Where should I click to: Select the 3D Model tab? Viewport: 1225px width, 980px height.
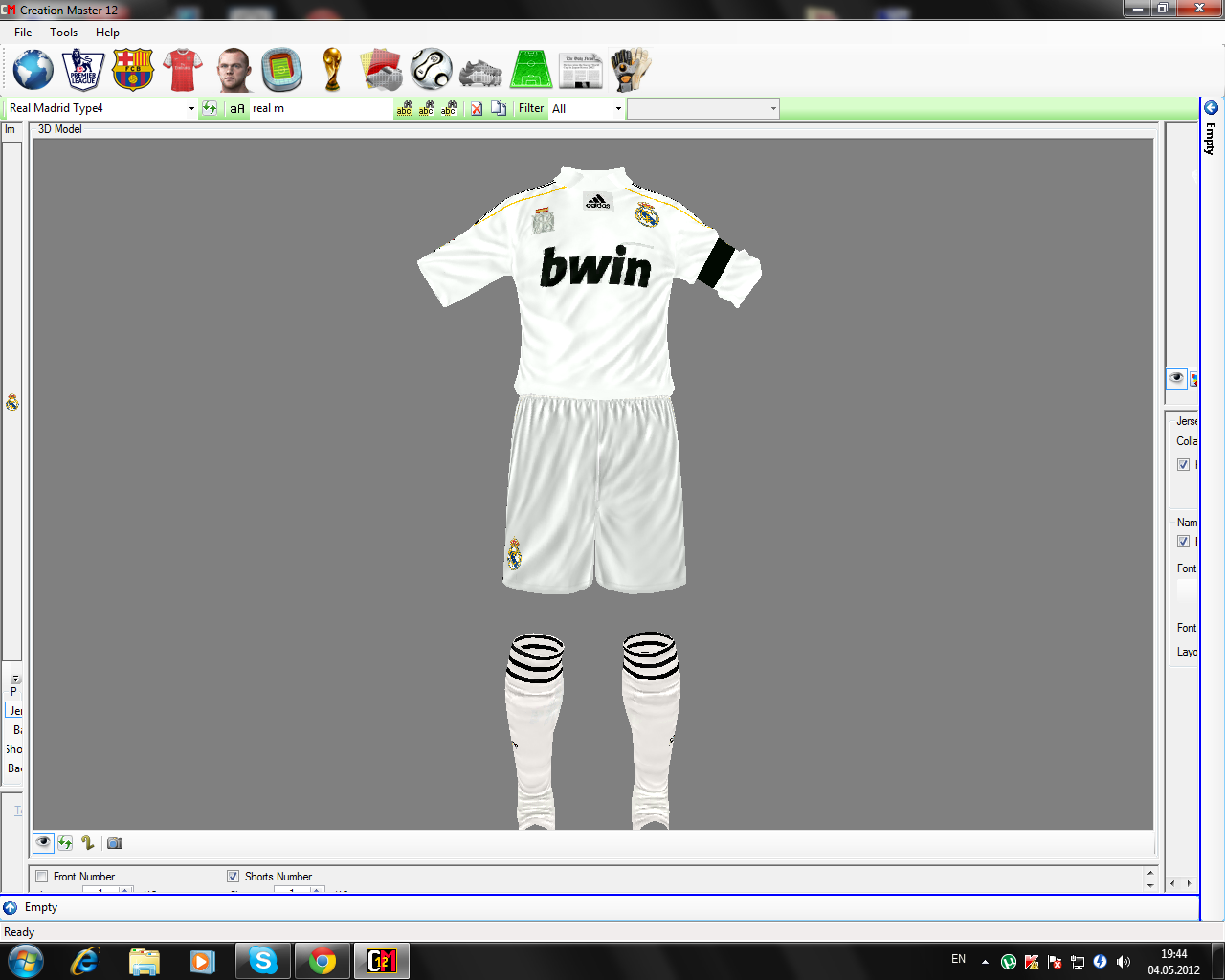[59, 129]
